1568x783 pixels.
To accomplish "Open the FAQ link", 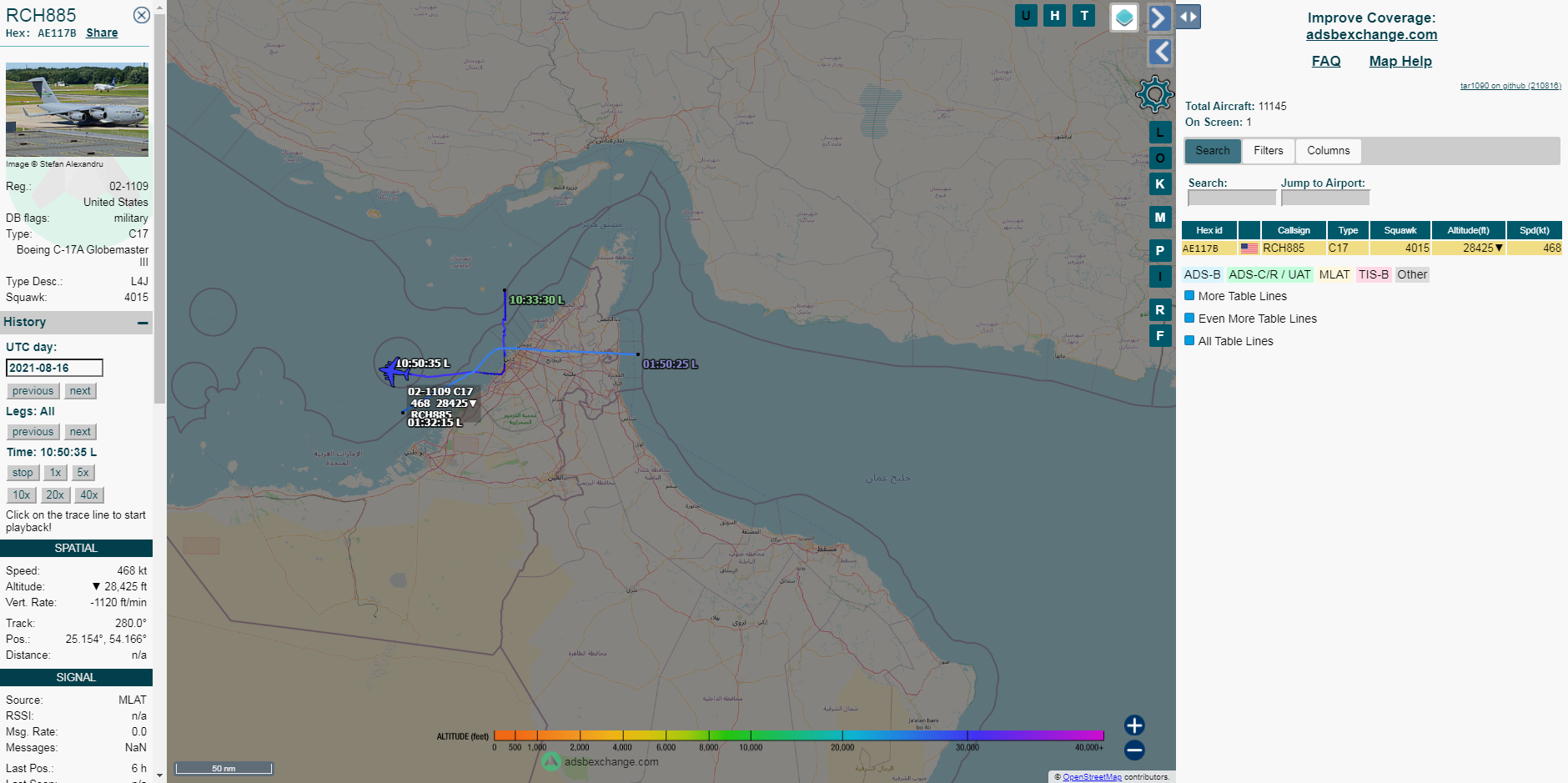I will 1326,61.
